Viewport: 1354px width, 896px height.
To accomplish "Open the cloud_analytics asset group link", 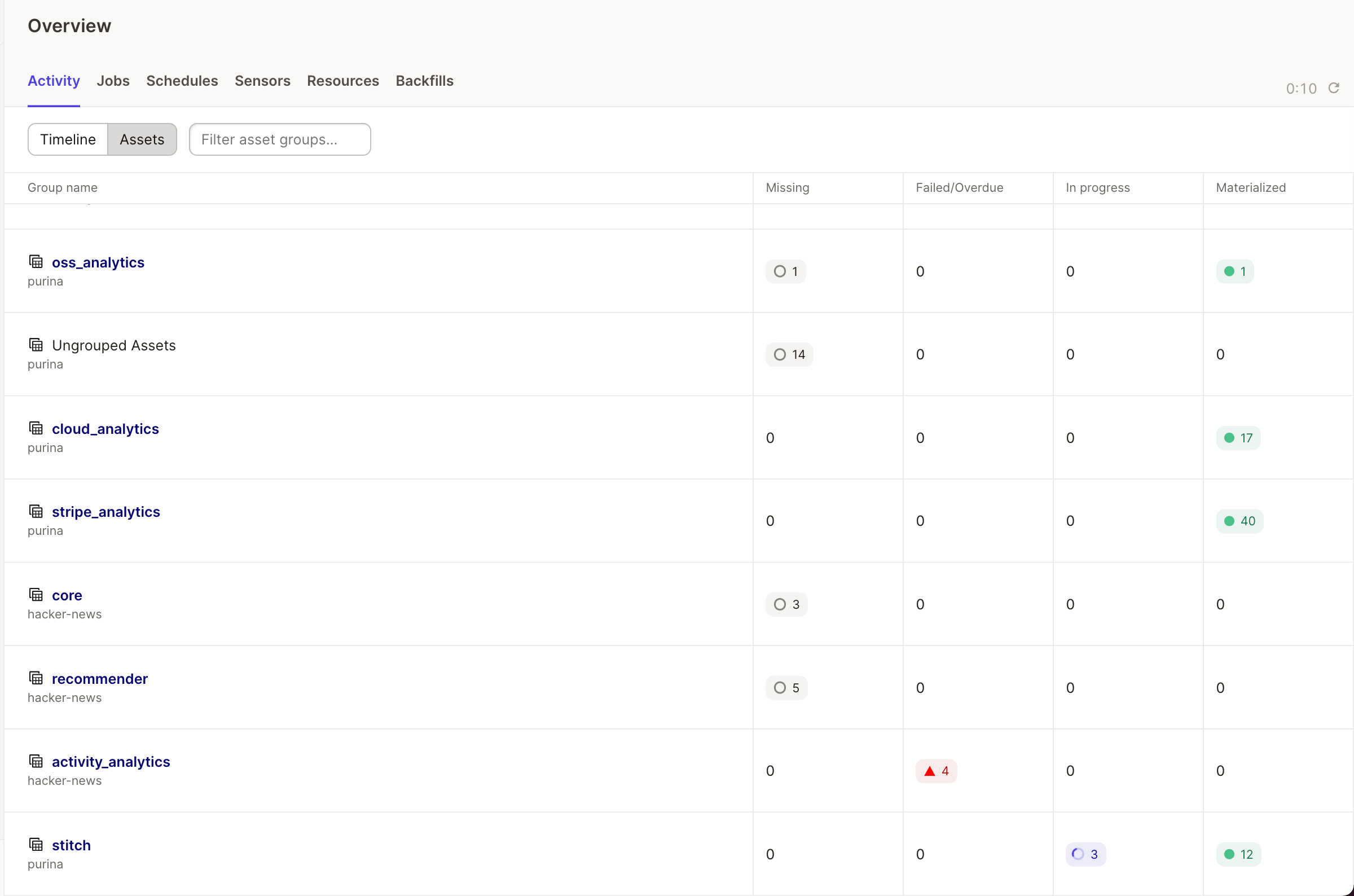I will pyautogui.click(x=105, y=429).
